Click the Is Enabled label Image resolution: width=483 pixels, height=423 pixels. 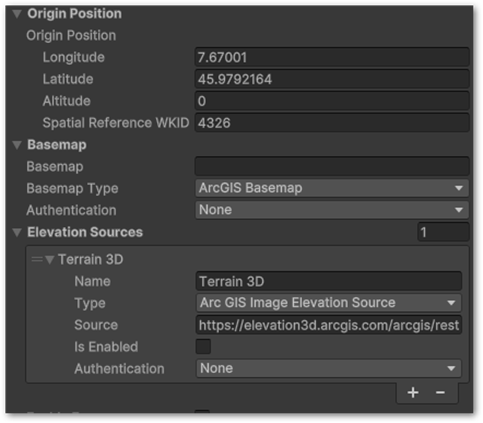[106, 347]
